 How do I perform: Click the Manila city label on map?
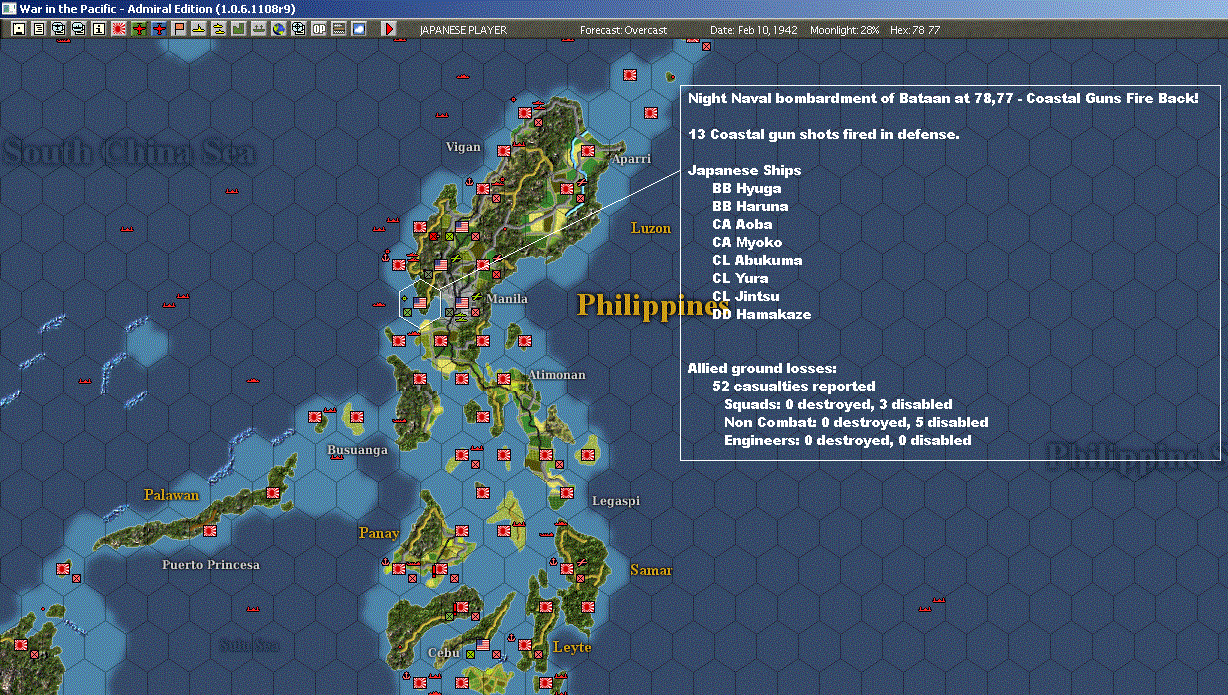(x=507, y=299)
